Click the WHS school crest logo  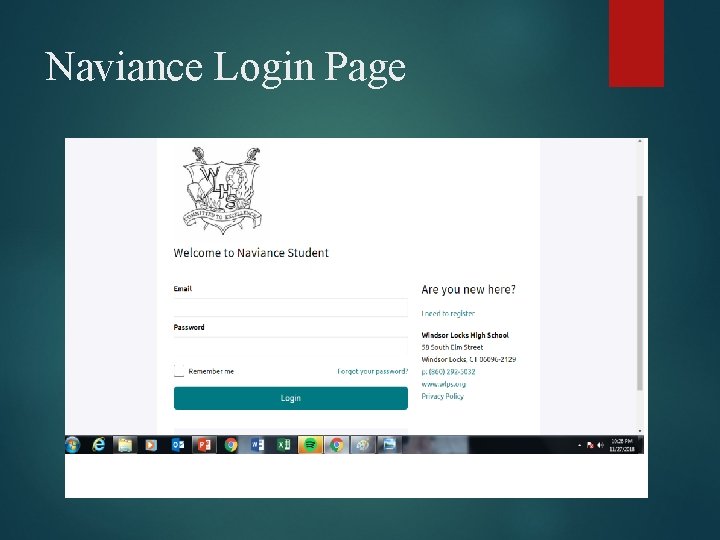click(x=223, y=191)
